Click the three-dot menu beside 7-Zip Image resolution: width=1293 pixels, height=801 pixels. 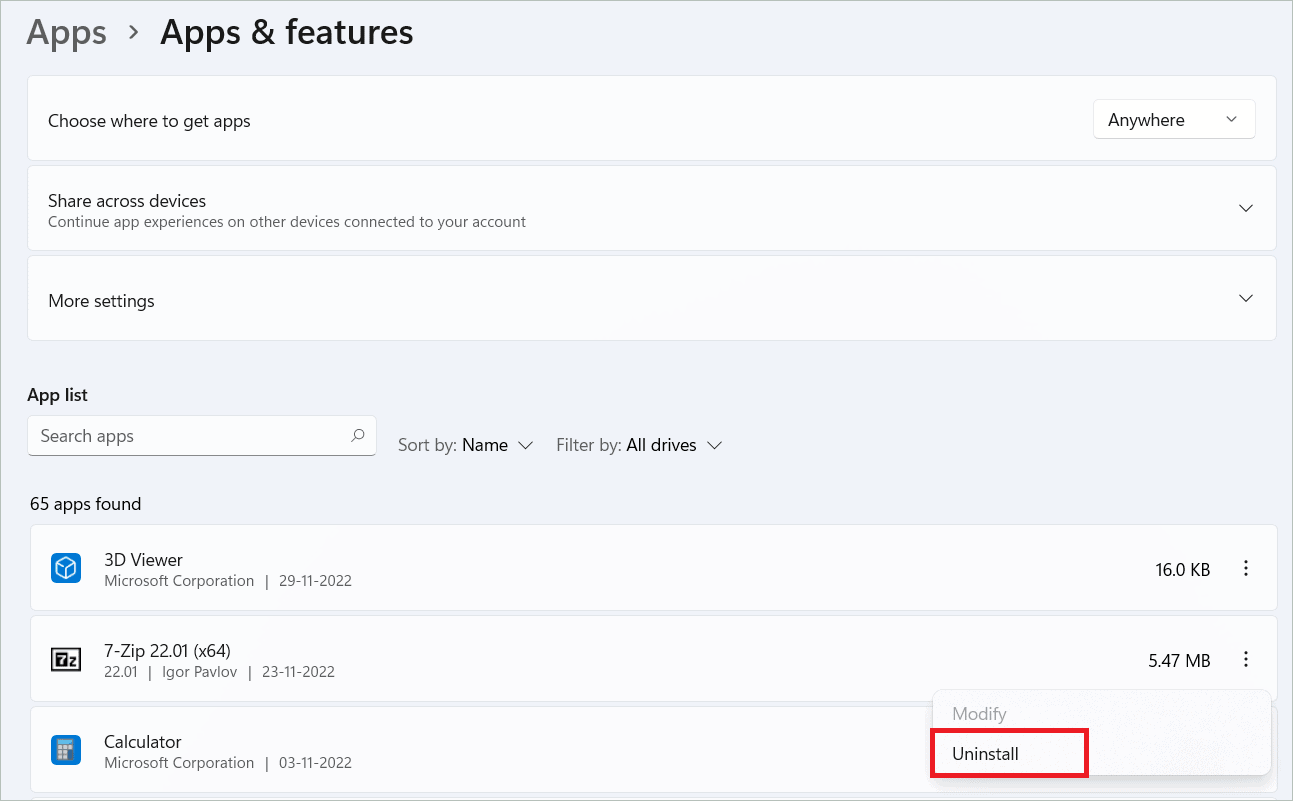click(x=1245, y=660)
